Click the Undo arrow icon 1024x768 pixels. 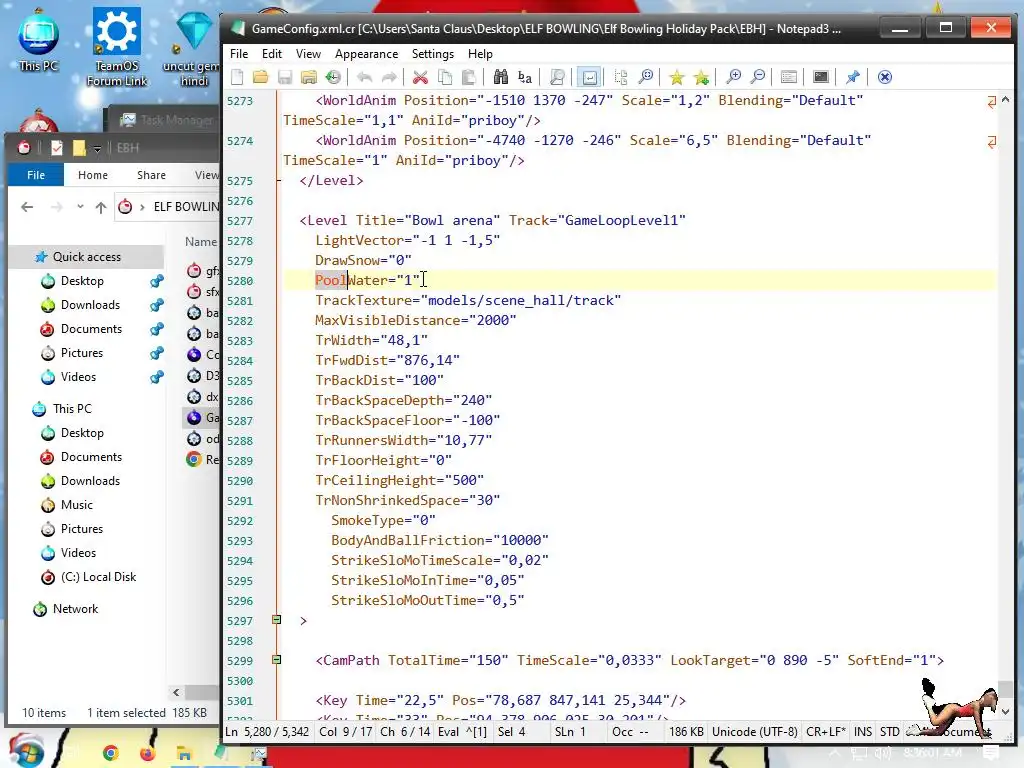pos(364,77)
